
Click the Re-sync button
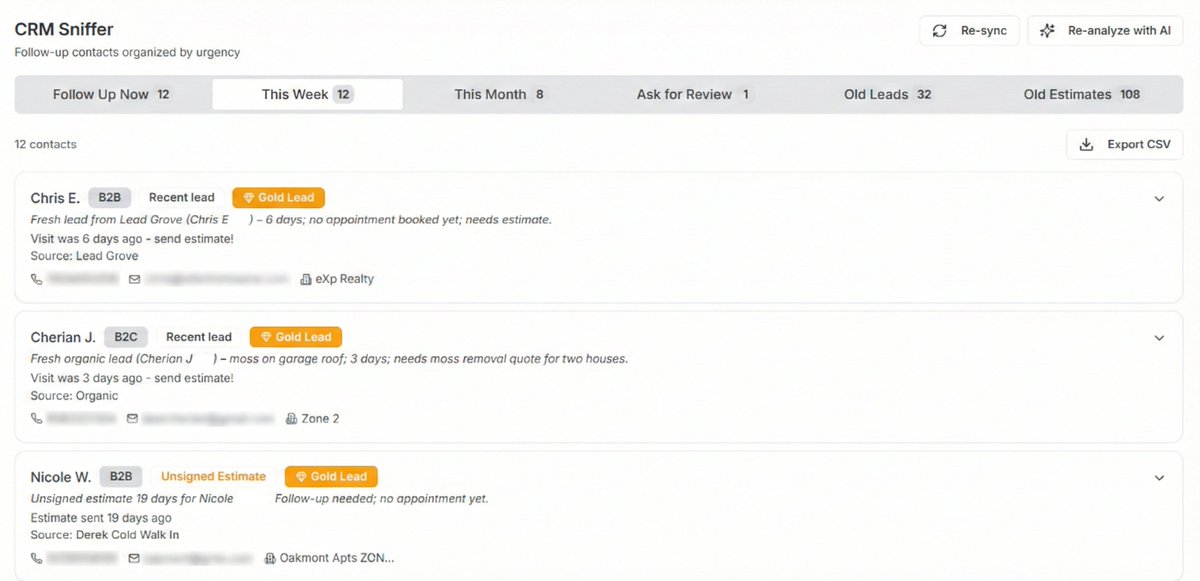(969, 31)
